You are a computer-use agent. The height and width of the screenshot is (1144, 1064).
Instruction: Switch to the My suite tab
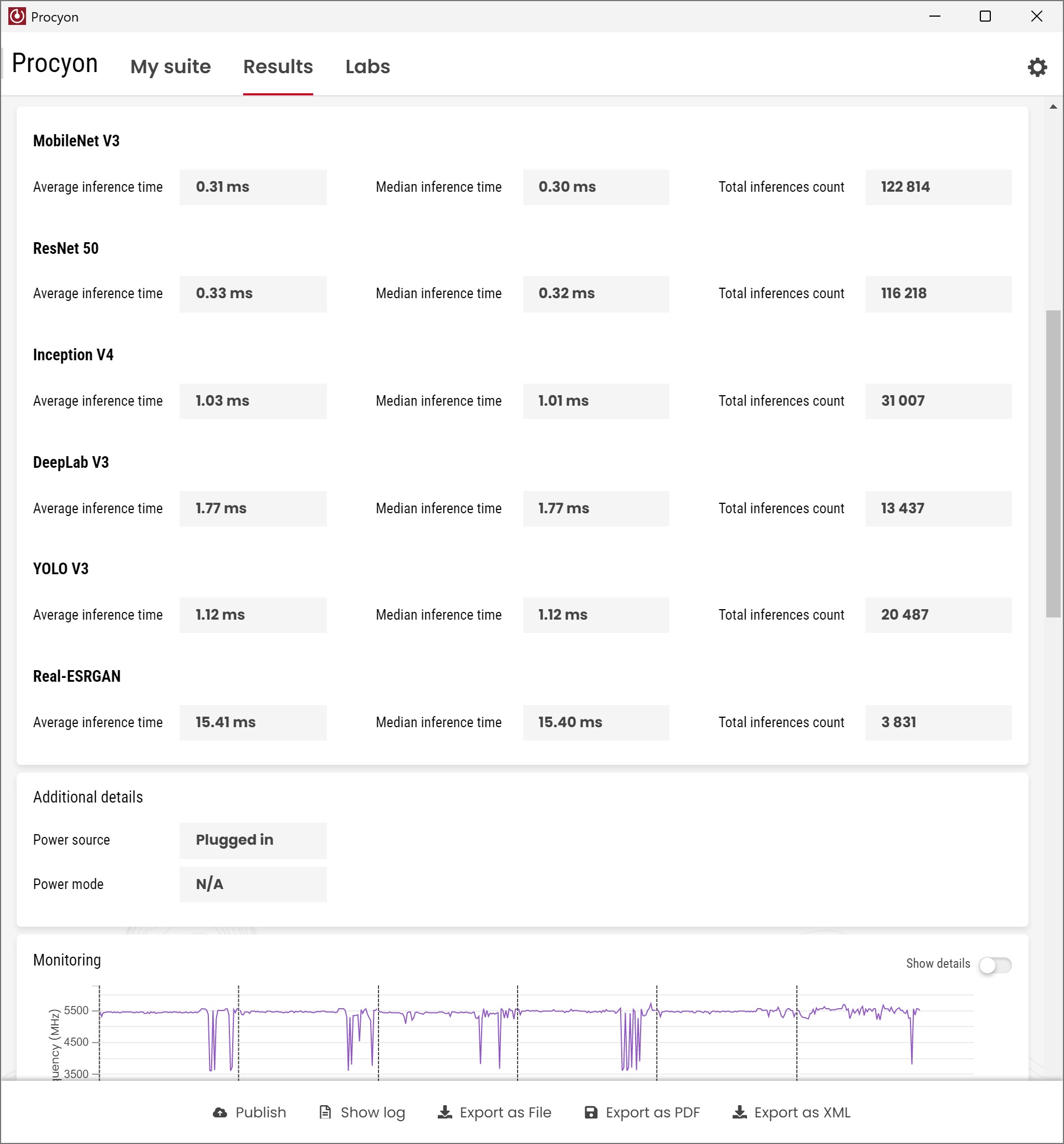tap(170, 67)
